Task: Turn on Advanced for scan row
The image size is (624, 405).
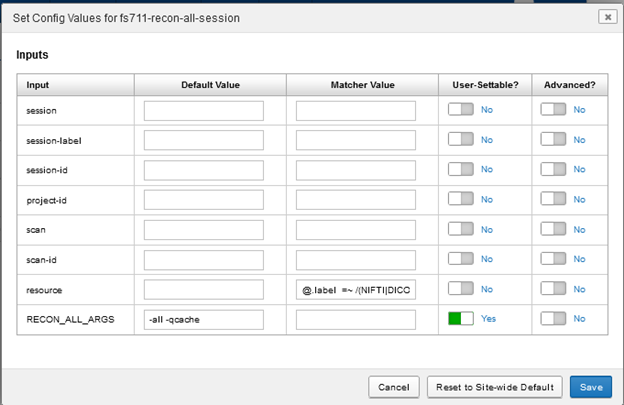Action: 552,229
